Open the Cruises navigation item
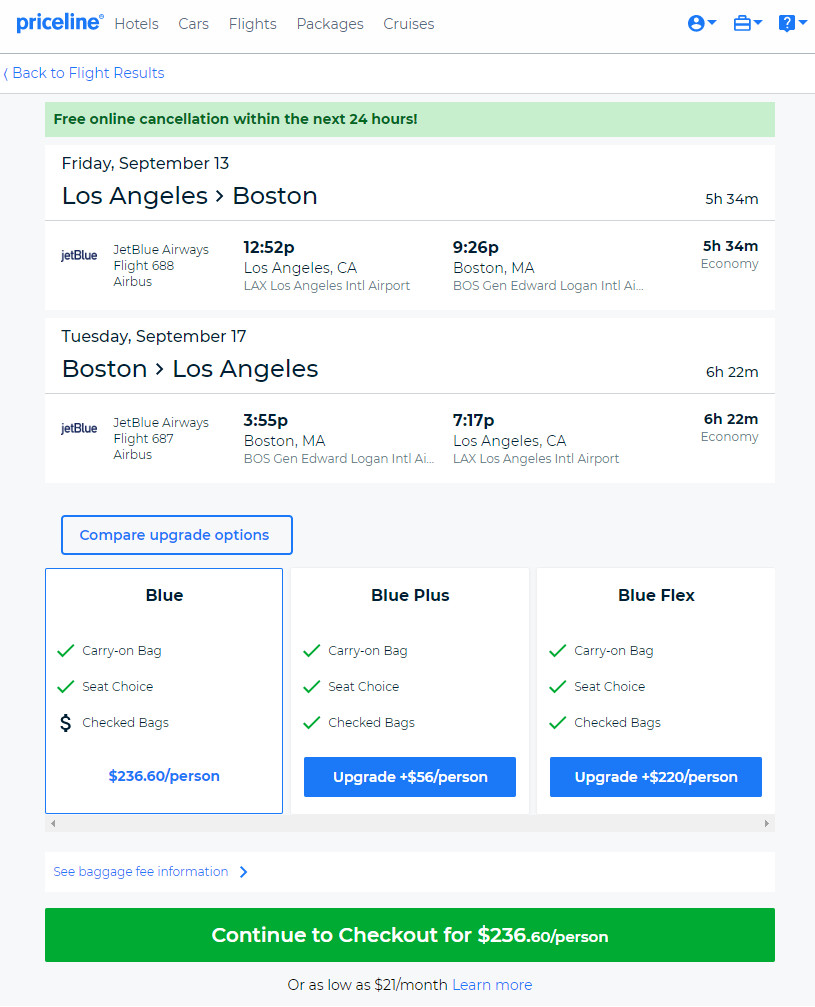The height and width of the screenshot is (1007, 815). point(408,24)
